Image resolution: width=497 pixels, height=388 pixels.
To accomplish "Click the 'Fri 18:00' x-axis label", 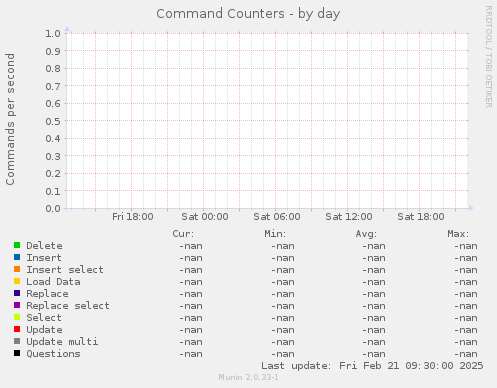I will coord(133,217).
